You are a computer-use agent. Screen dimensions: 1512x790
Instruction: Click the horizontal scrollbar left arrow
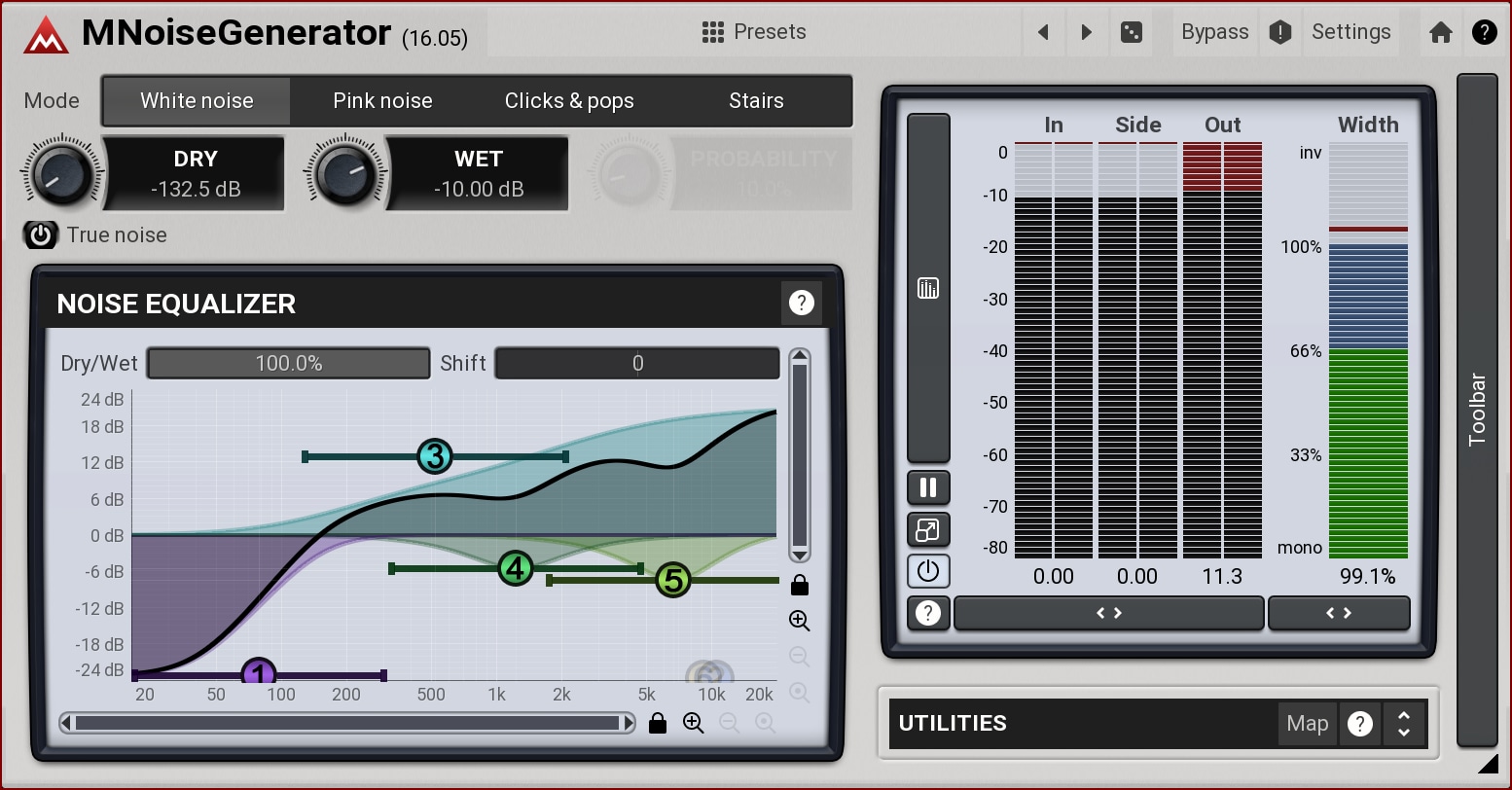coord(65,723)
